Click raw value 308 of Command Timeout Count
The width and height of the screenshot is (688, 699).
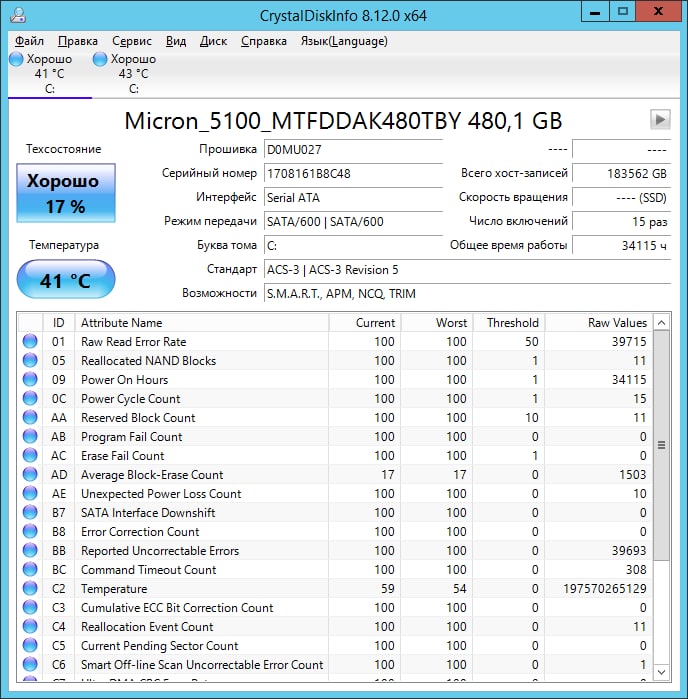point(635,569)
